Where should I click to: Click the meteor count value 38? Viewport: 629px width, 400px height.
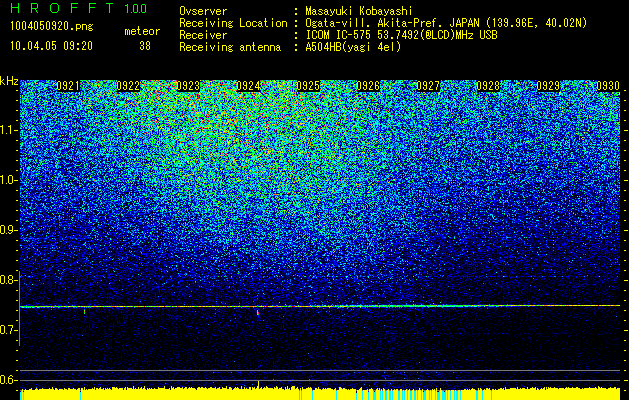(x=145, y=46)
